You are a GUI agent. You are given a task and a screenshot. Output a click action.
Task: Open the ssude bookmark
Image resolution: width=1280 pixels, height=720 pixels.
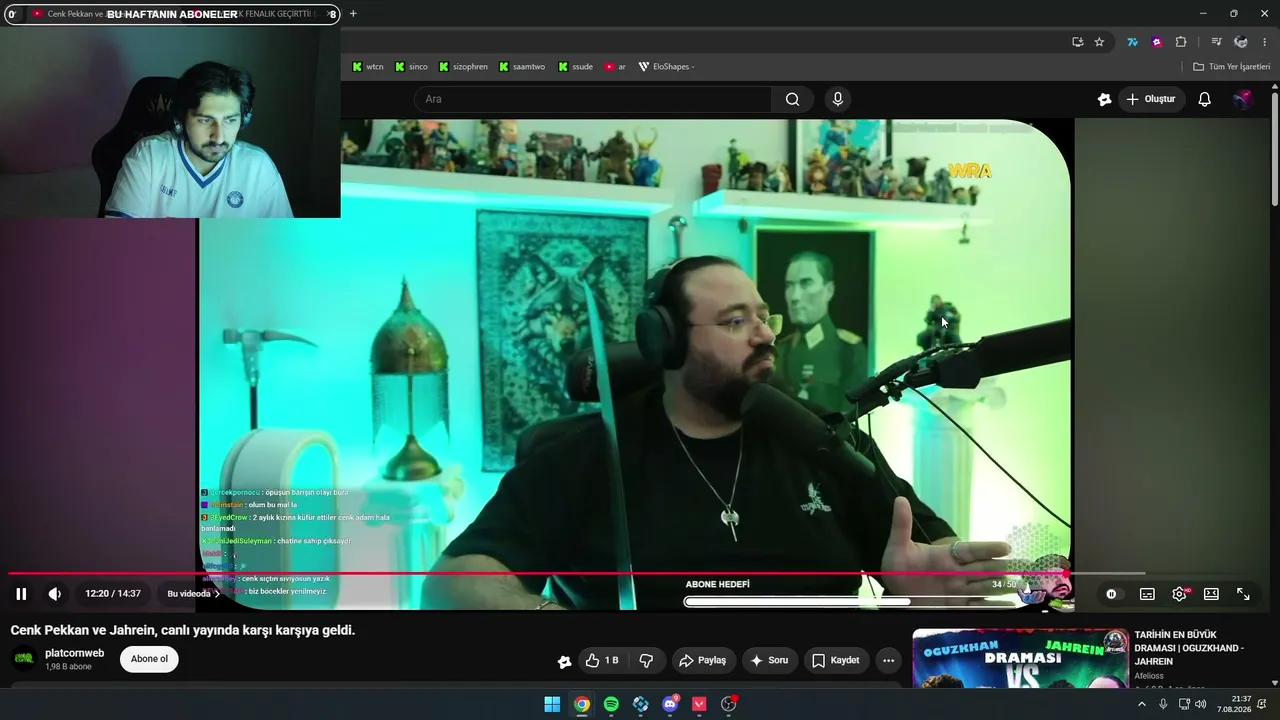(x=576, y=67)
